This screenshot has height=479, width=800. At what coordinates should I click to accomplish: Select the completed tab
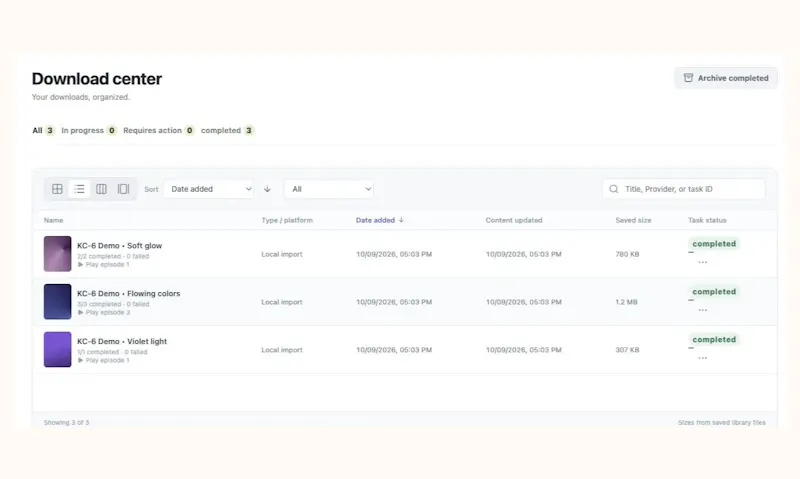pos(227,131)
